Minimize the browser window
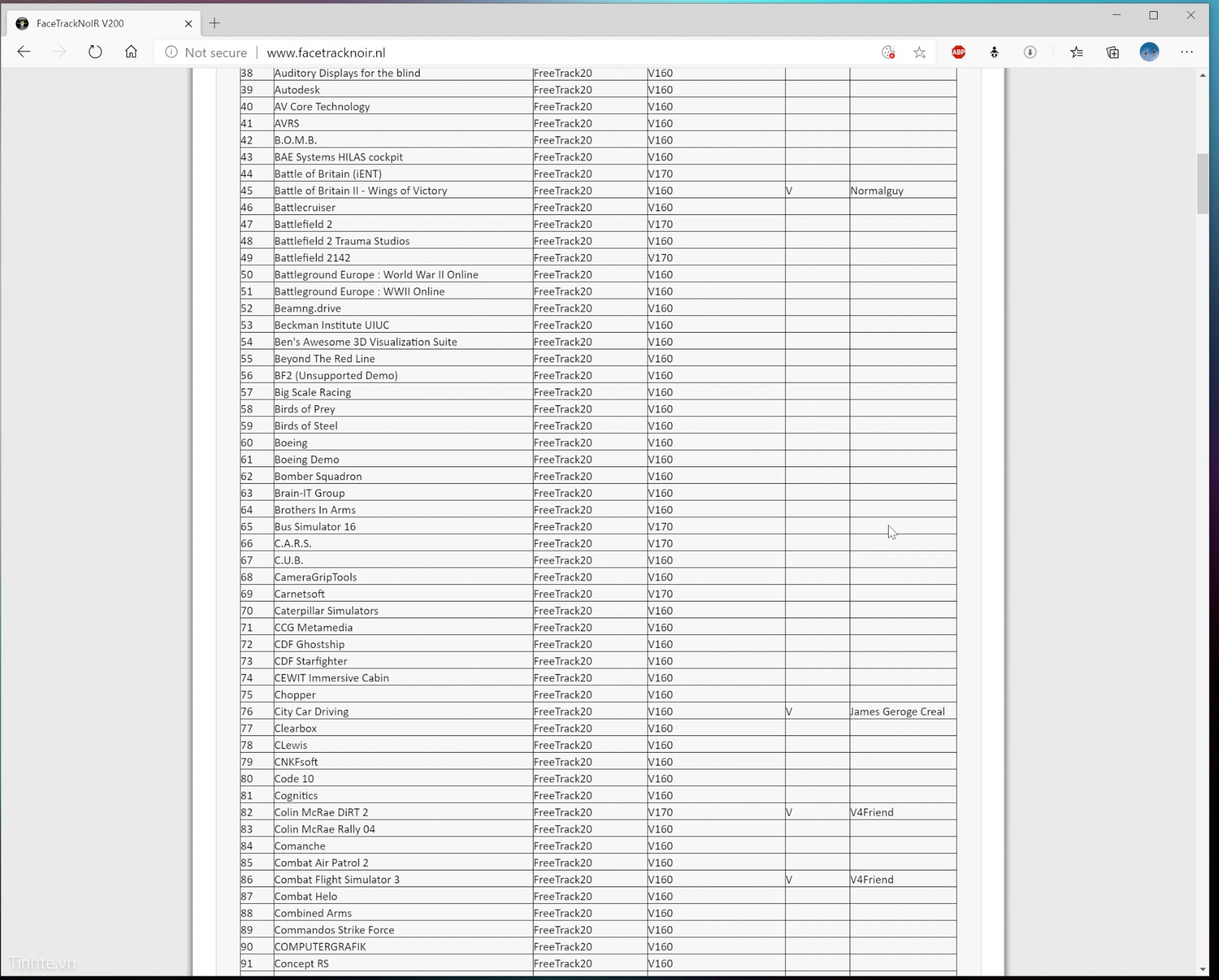1219x980 pixels. pyautogui.click(x=1117, y=15)
